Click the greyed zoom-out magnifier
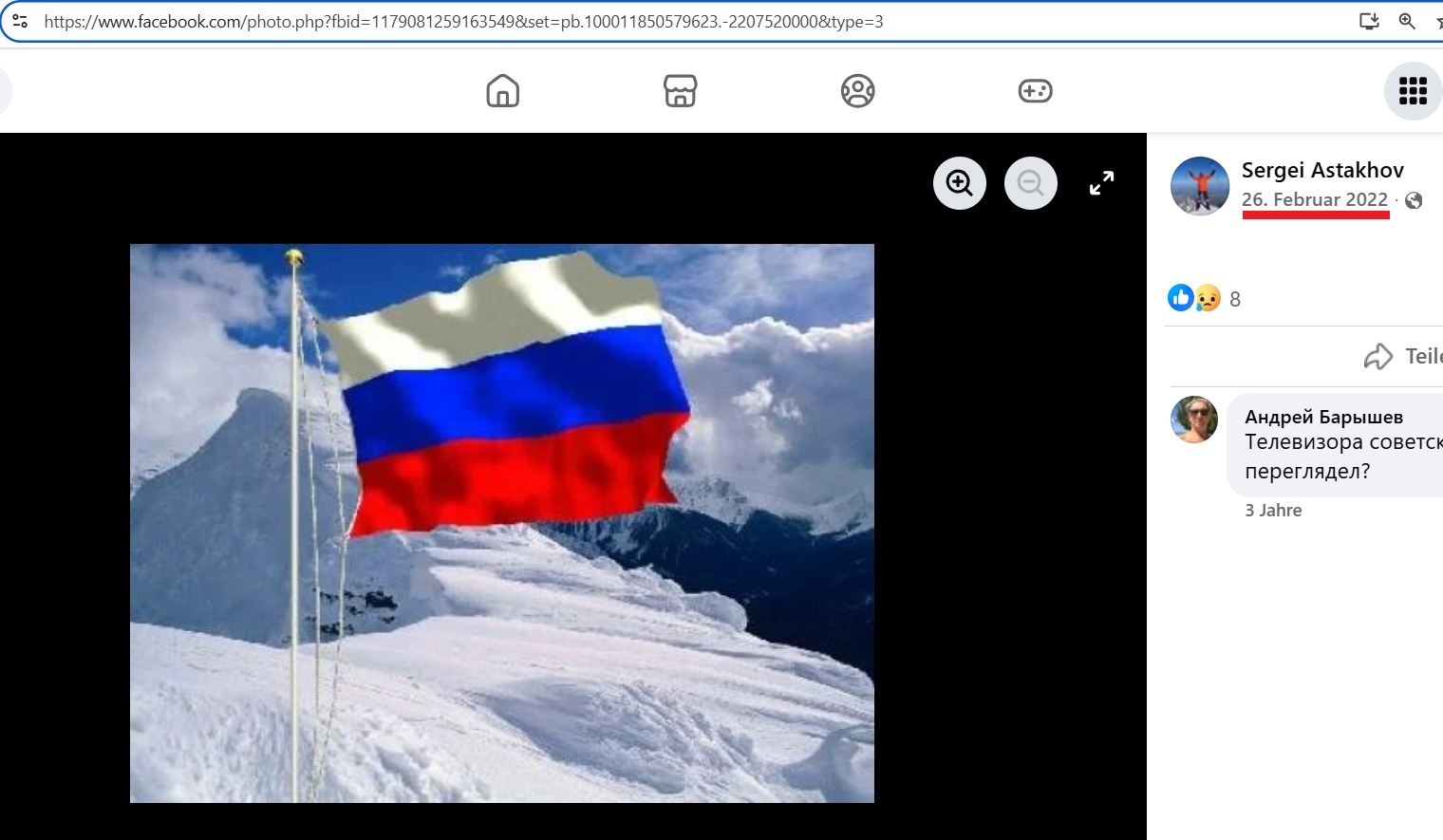Viewport: 1443px width, 840px height. tap(1031, 183)
